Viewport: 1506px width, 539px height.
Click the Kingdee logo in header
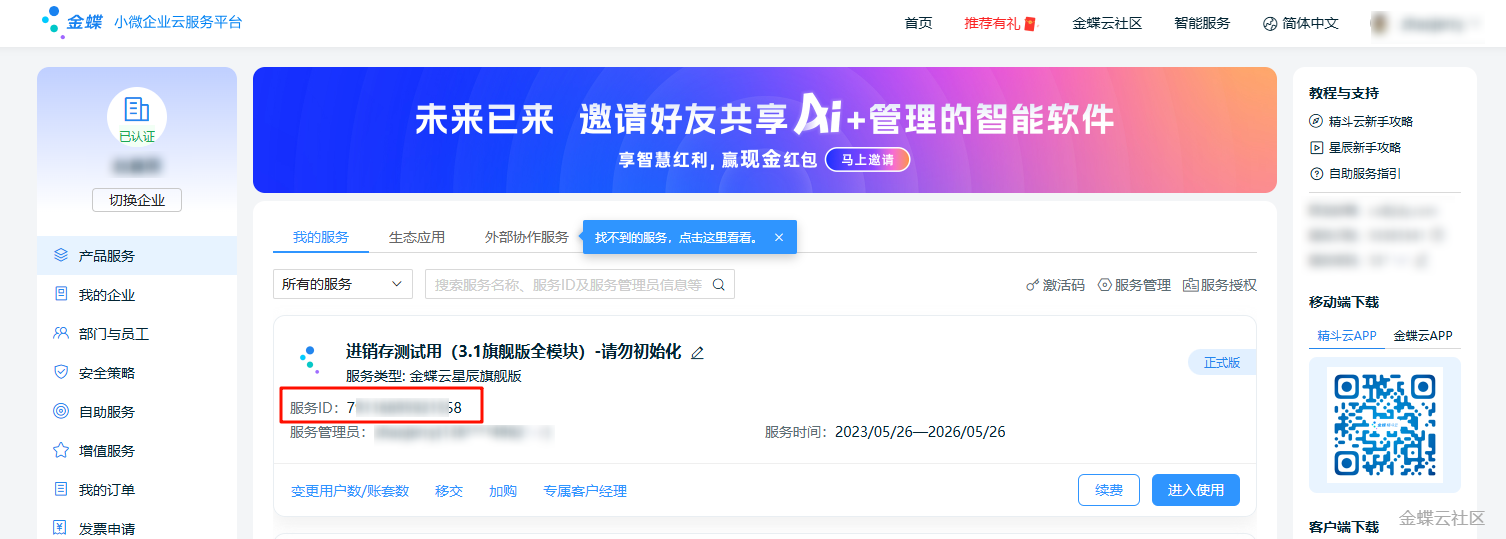pyautogui.click(x=72, y=21)
